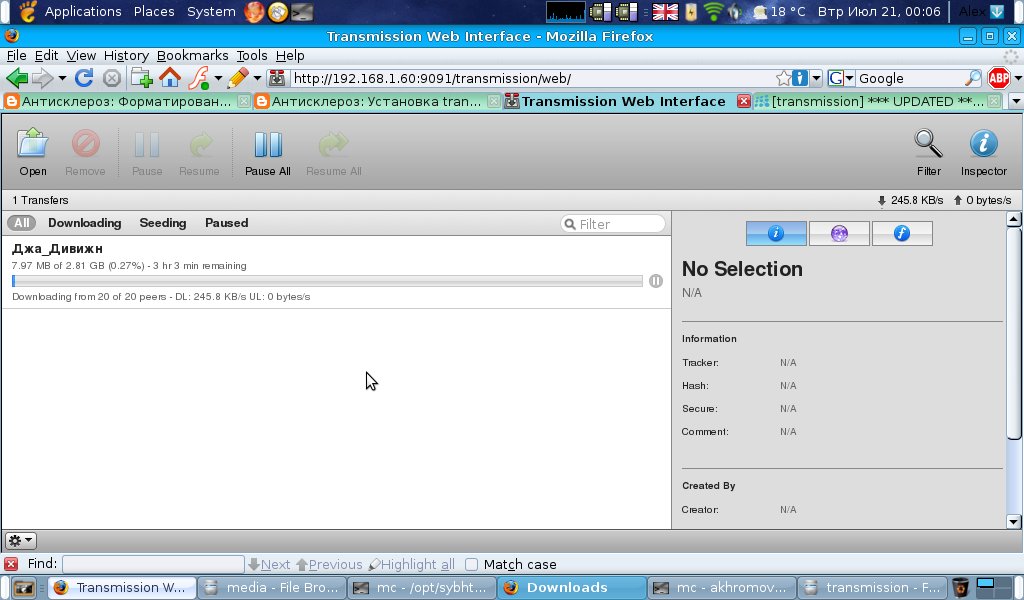Open the Tools menu
The image size is (1024, 600).
click(252, 55)
